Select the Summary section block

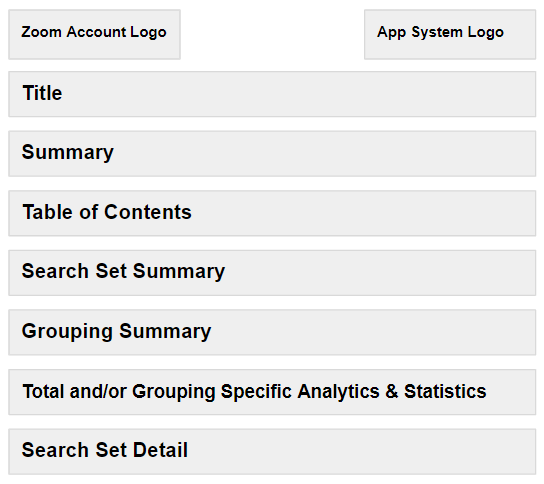(272, 154)
